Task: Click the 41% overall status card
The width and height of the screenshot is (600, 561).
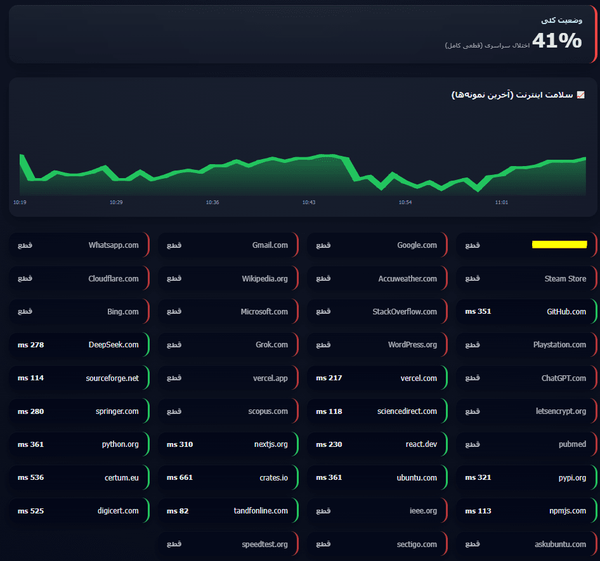Action: [x=303, y=34]
